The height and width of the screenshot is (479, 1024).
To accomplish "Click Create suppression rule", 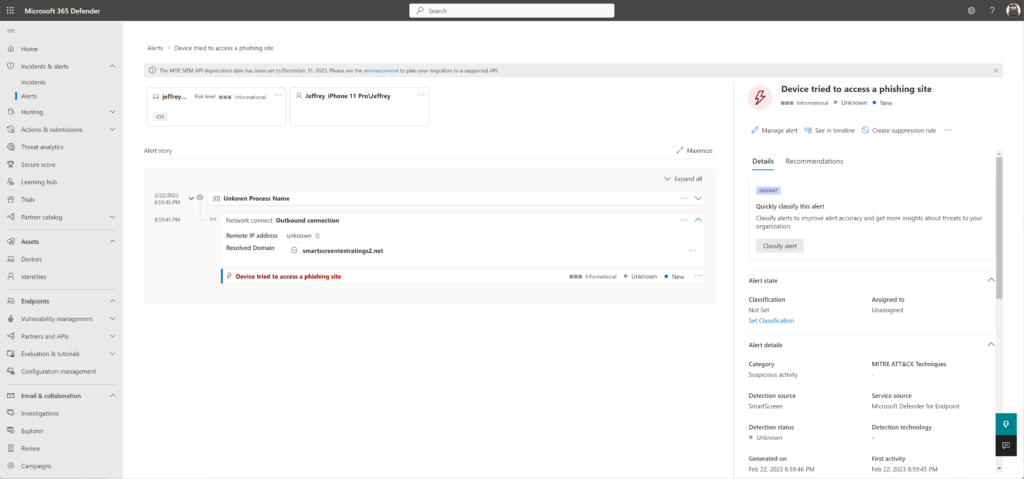I will tap(899, 131).
